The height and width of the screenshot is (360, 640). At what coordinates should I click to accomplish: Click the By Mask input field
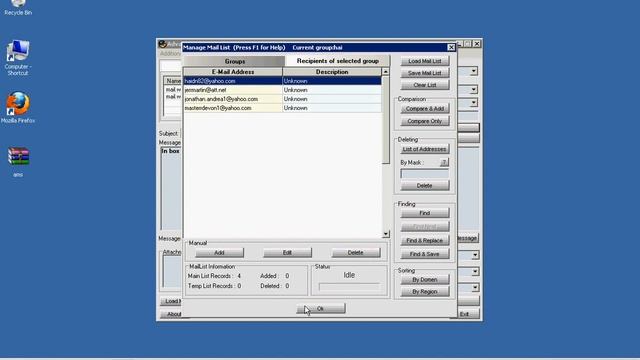tap(424, 174)
